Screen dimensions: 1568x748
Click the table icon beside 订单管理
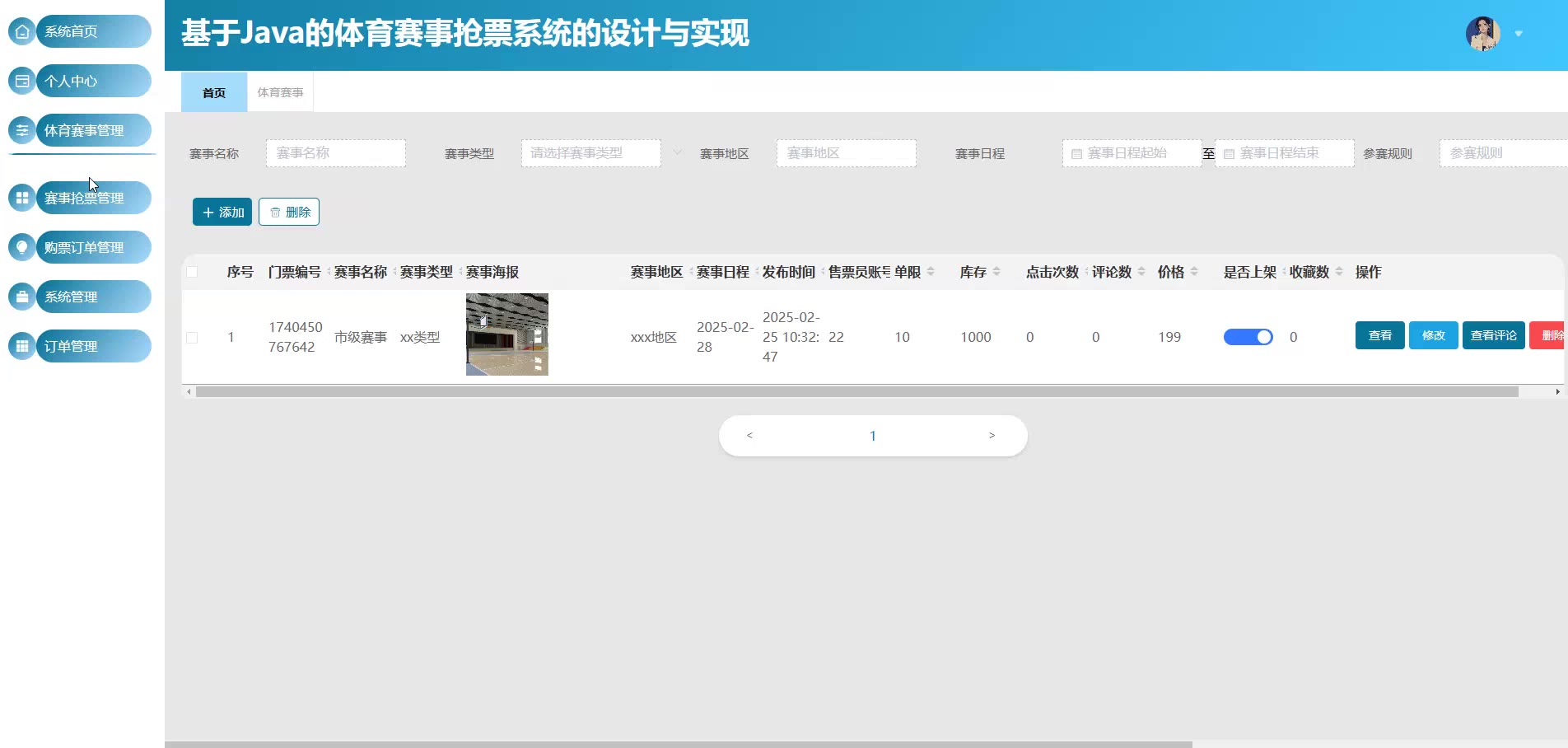point(22,346)
